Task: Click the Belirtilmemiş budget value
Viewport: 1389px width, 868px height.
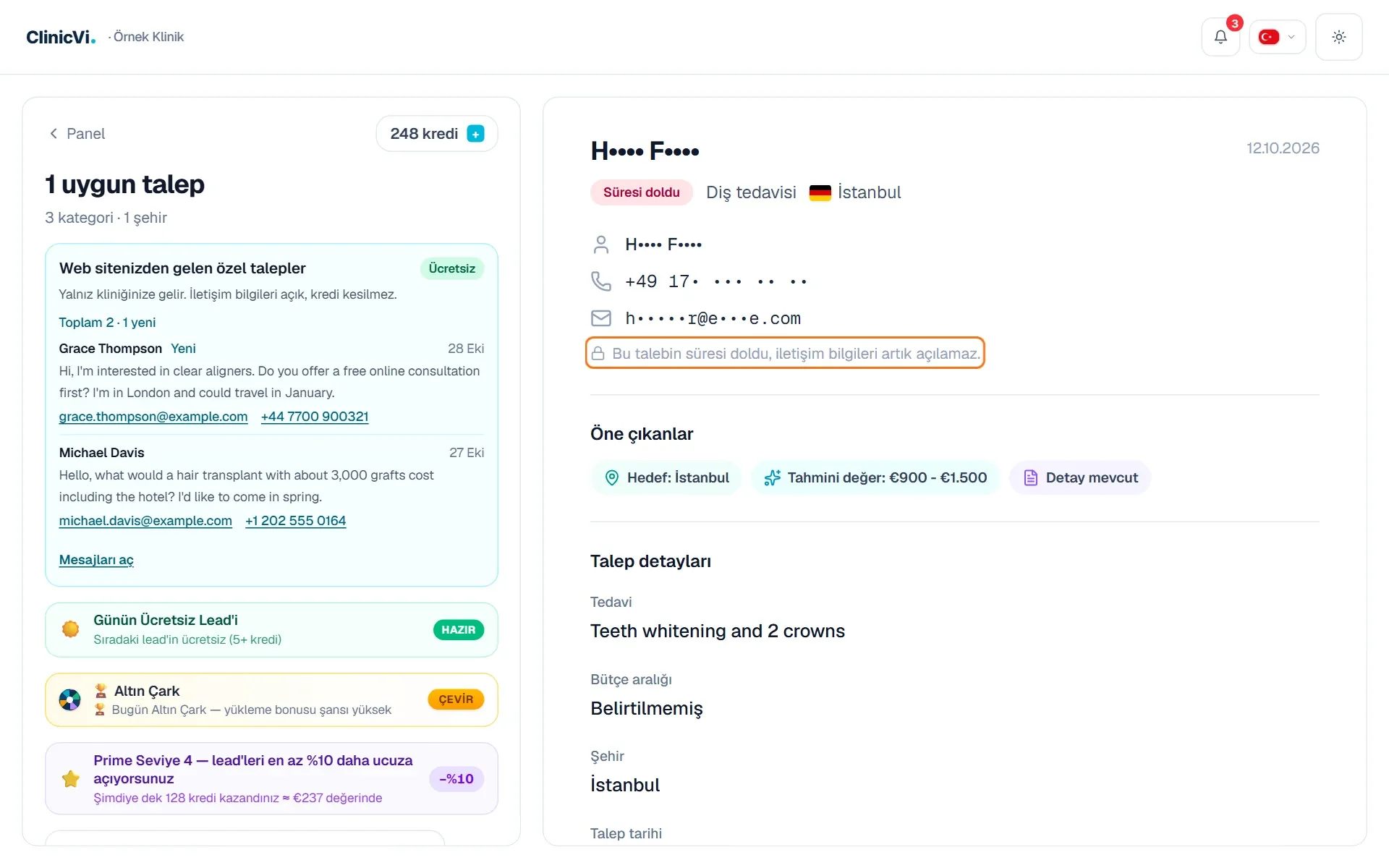Action: [x=647, y=708]
